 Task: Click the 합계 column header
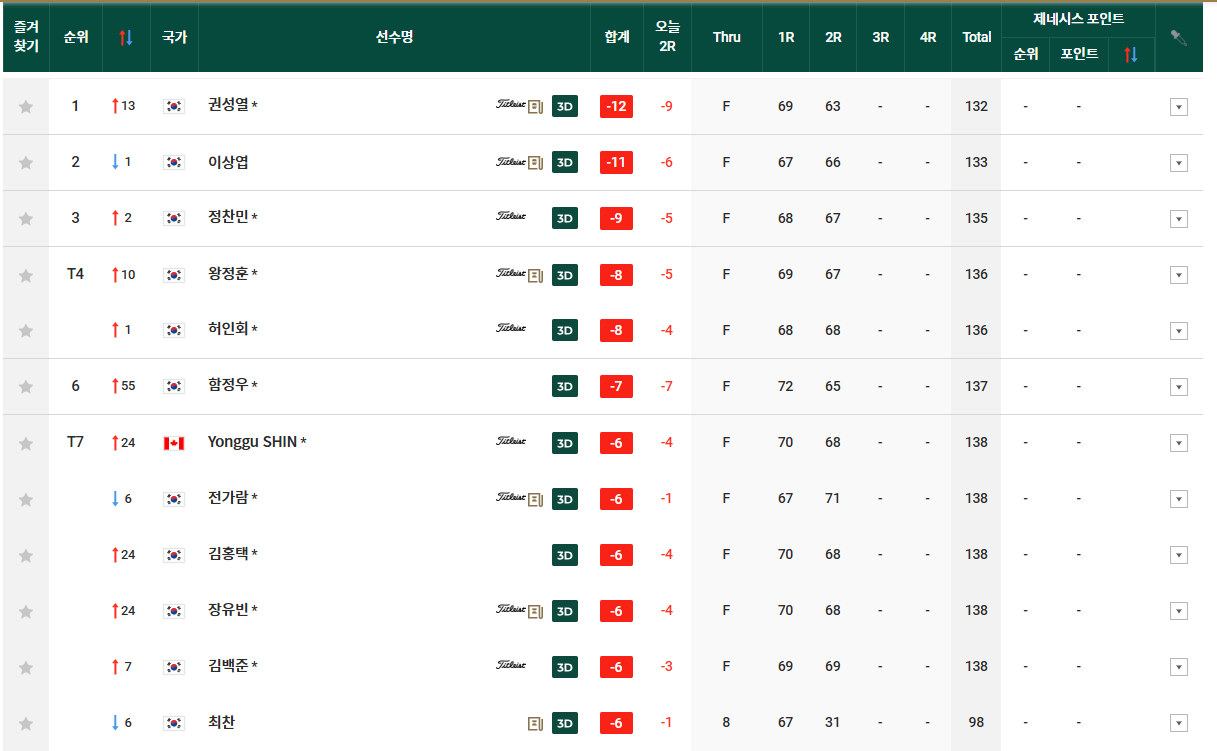click(617, 37)
